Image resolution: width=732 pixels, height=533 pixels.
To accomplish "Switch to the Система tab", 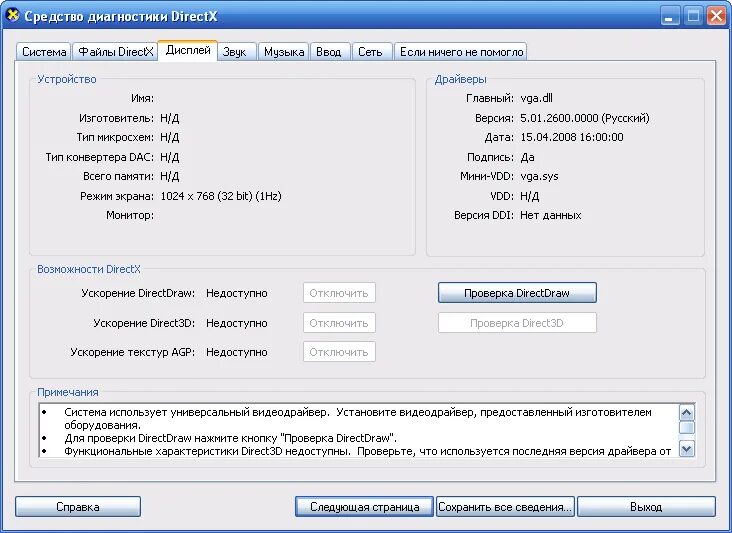I will (44, 52).
